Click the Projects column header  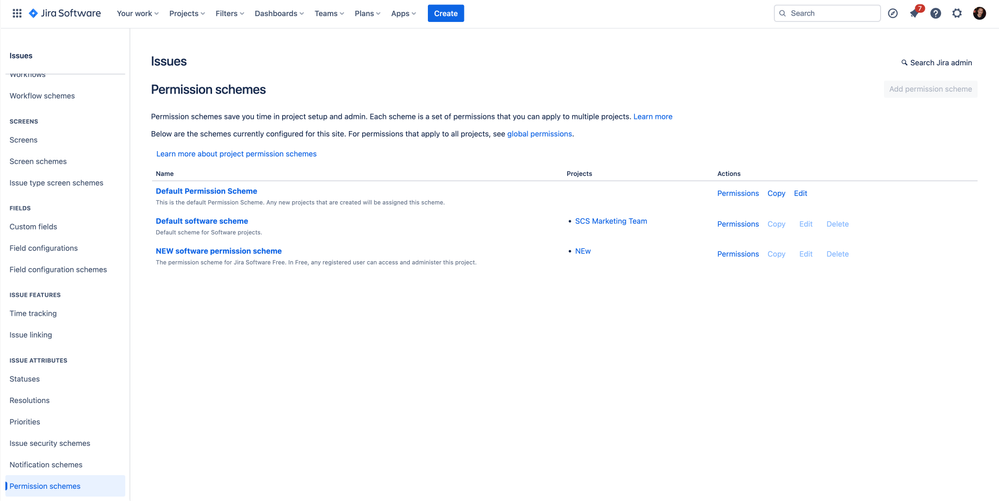tap(579, 173)
